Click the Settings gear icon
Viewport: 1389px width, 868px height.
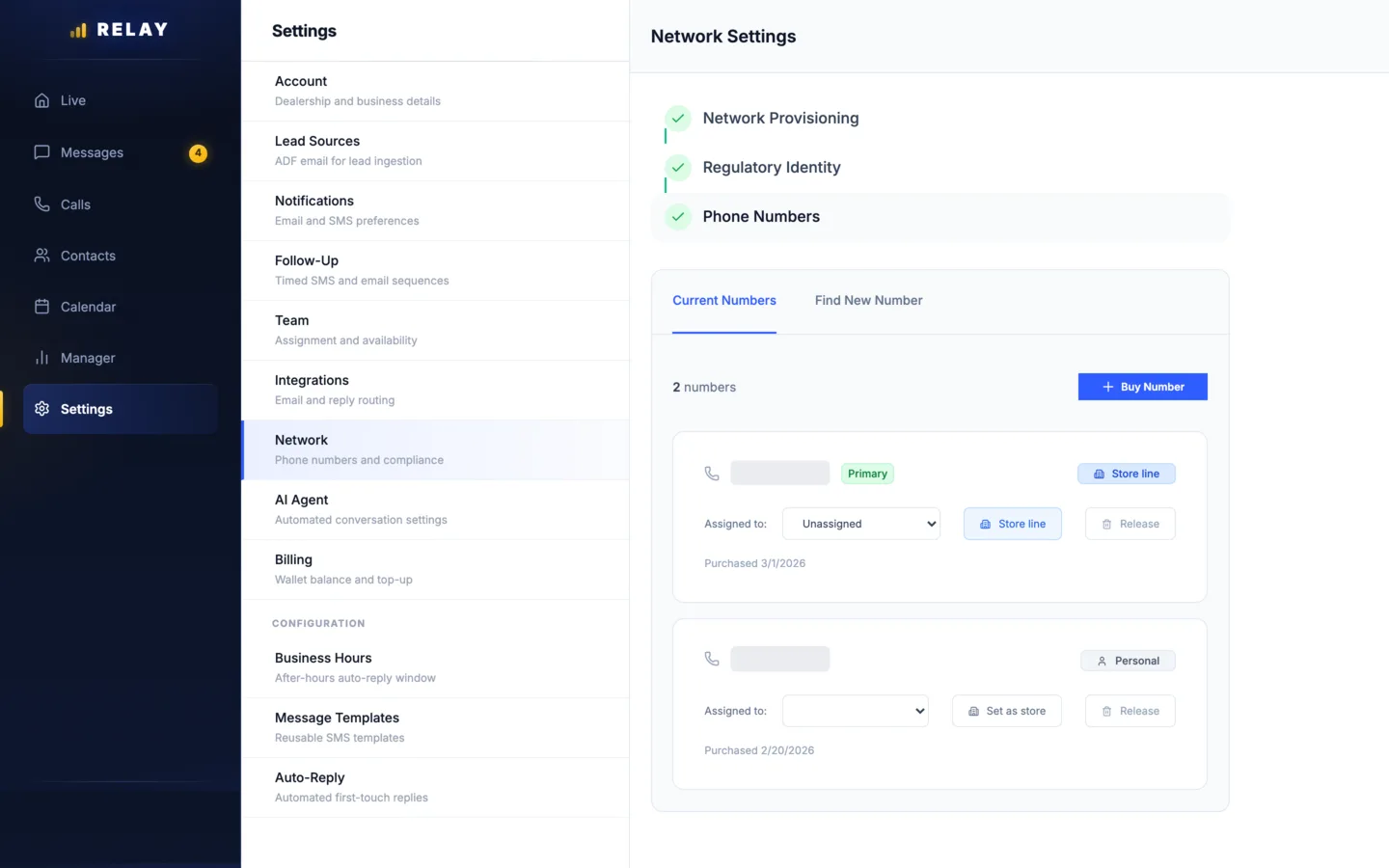[x=41, y=409]
